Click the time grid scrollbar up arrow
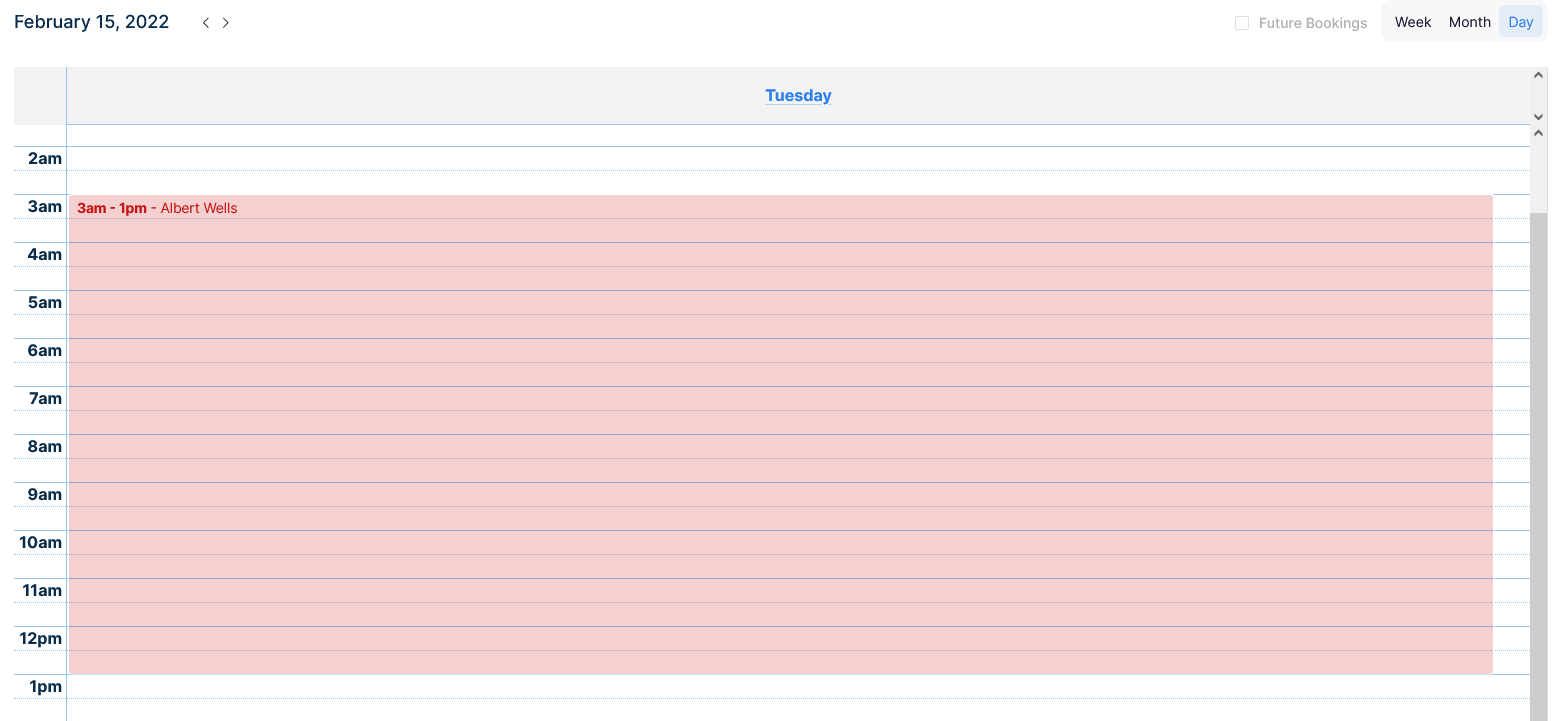Viewport: 1564px width, 721px height. click(x=1538, y=135)
